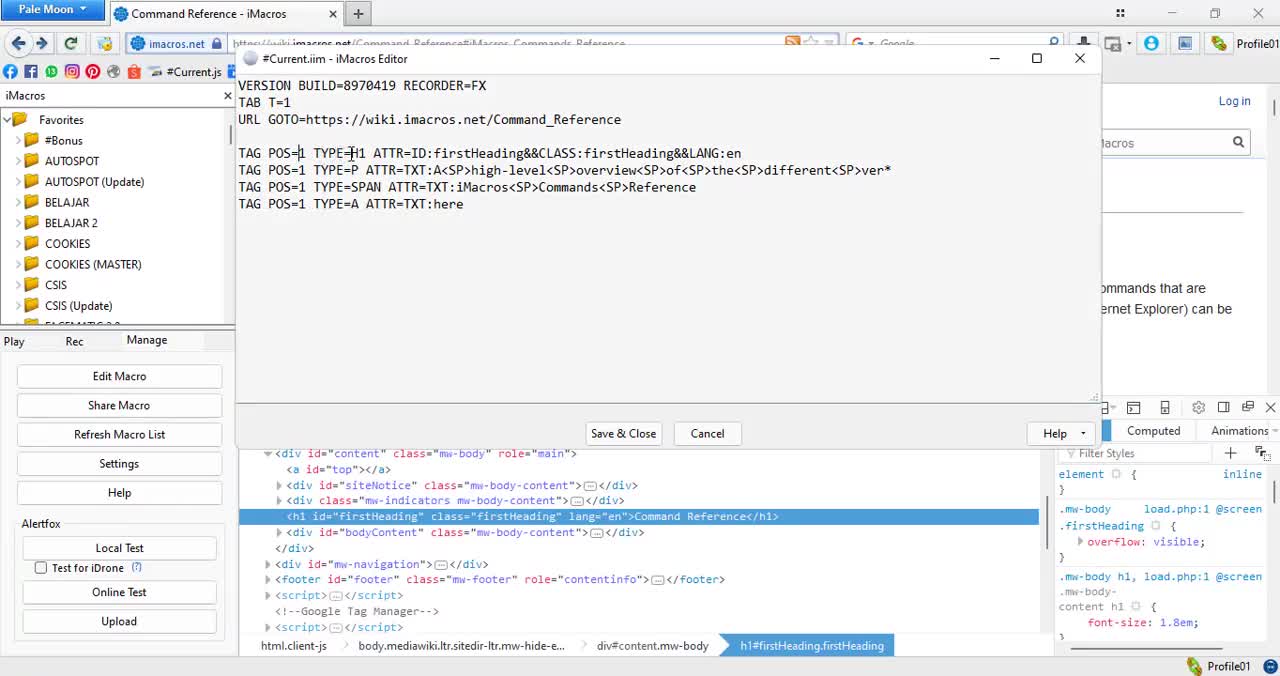This screenshot has width=1280, height=676.
Task: Open the devtools settings gear
Action: [1198, 408]
